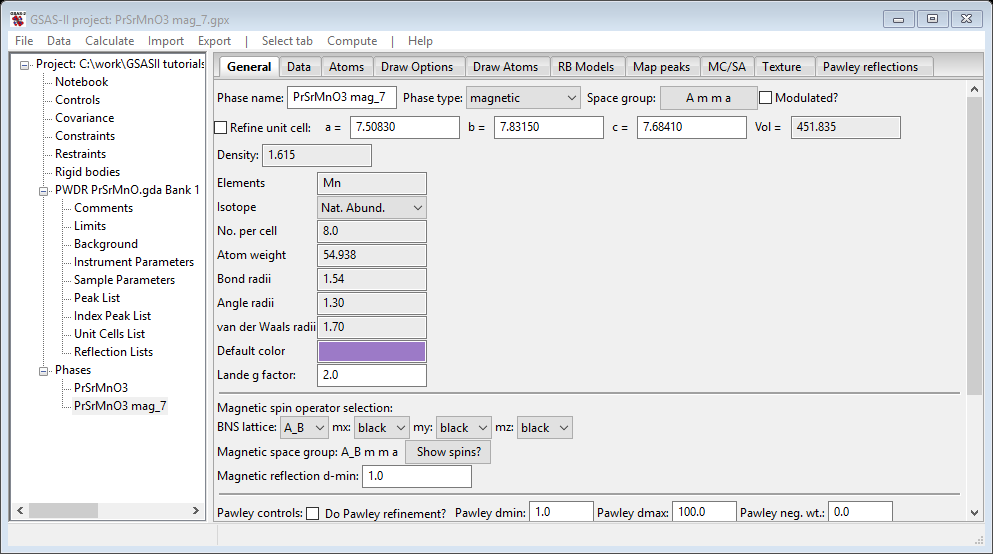Click tree panel horizontal scrollbar right arrow

click(196, 510)
